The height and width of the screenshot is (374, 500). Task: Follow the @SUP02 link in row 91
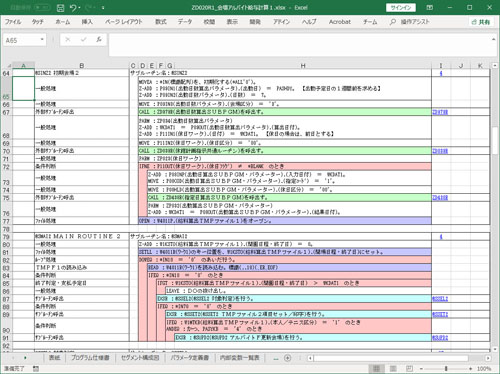[440, 337]
